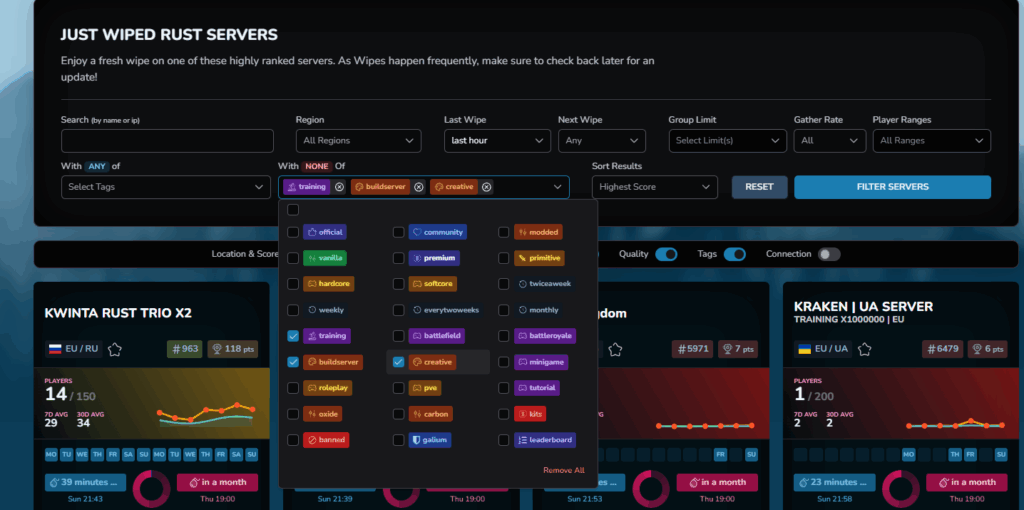The image size is (1024, 510).
Task: Click the 39 minutes last wipe button
Action: [x=86, y=483]
